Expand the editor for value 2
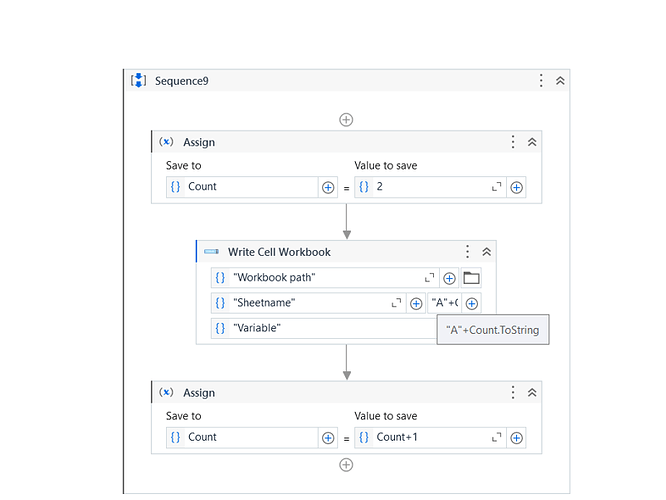 [496, 187]
